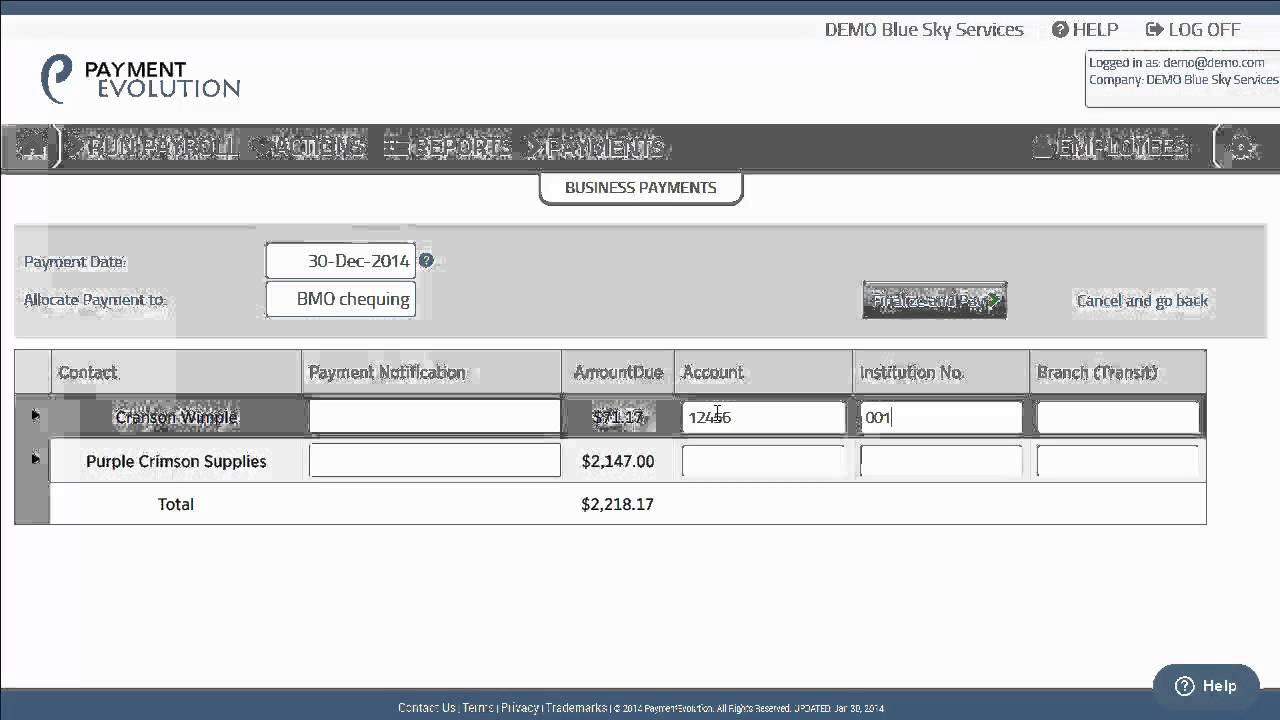Expand the Cranson Wimple row arrow
Screen dimensions: 1280x720
click(35, 416)
